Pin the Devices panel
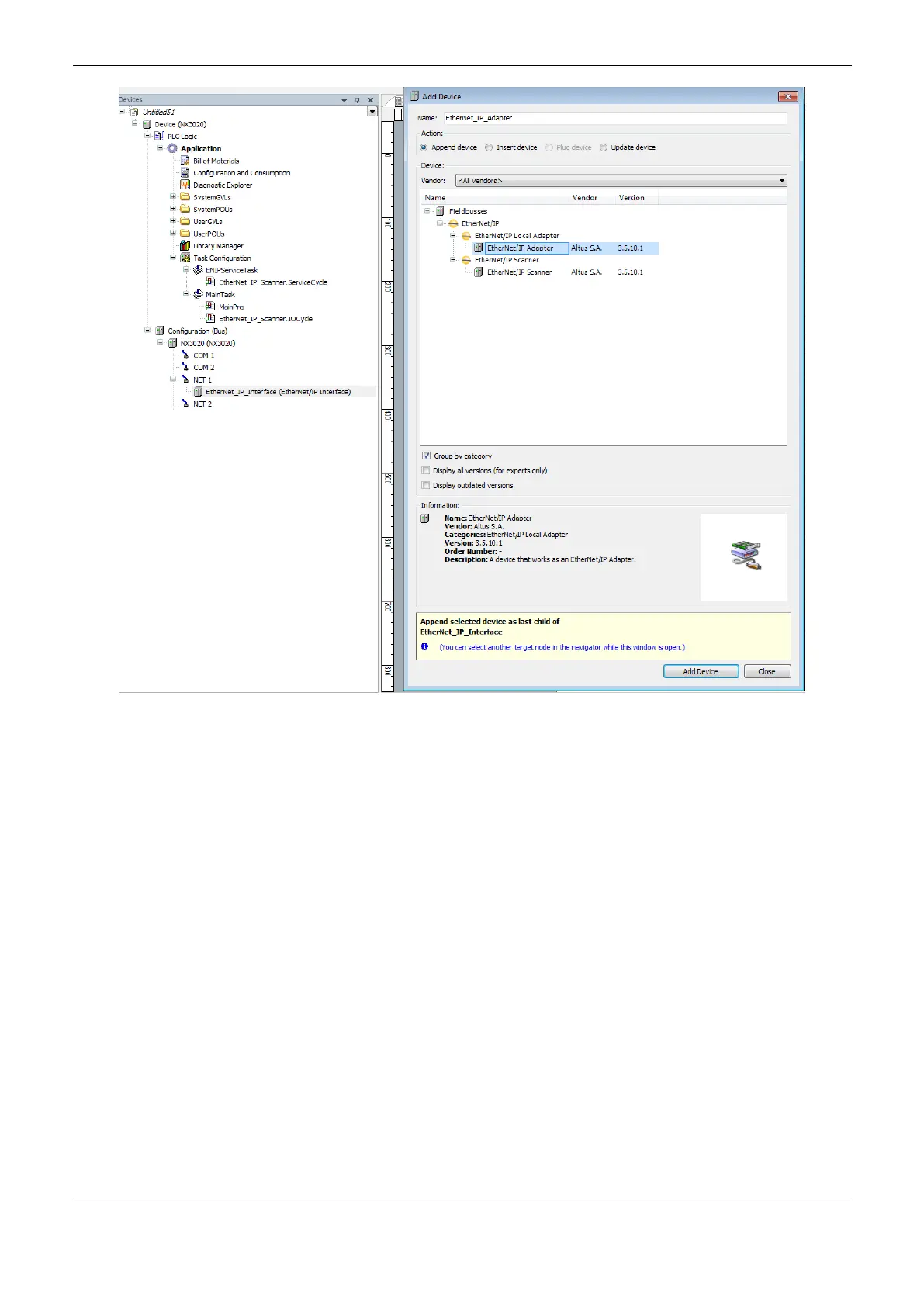This screenshot has height=1306, width=924. click(x=358, y=100)
